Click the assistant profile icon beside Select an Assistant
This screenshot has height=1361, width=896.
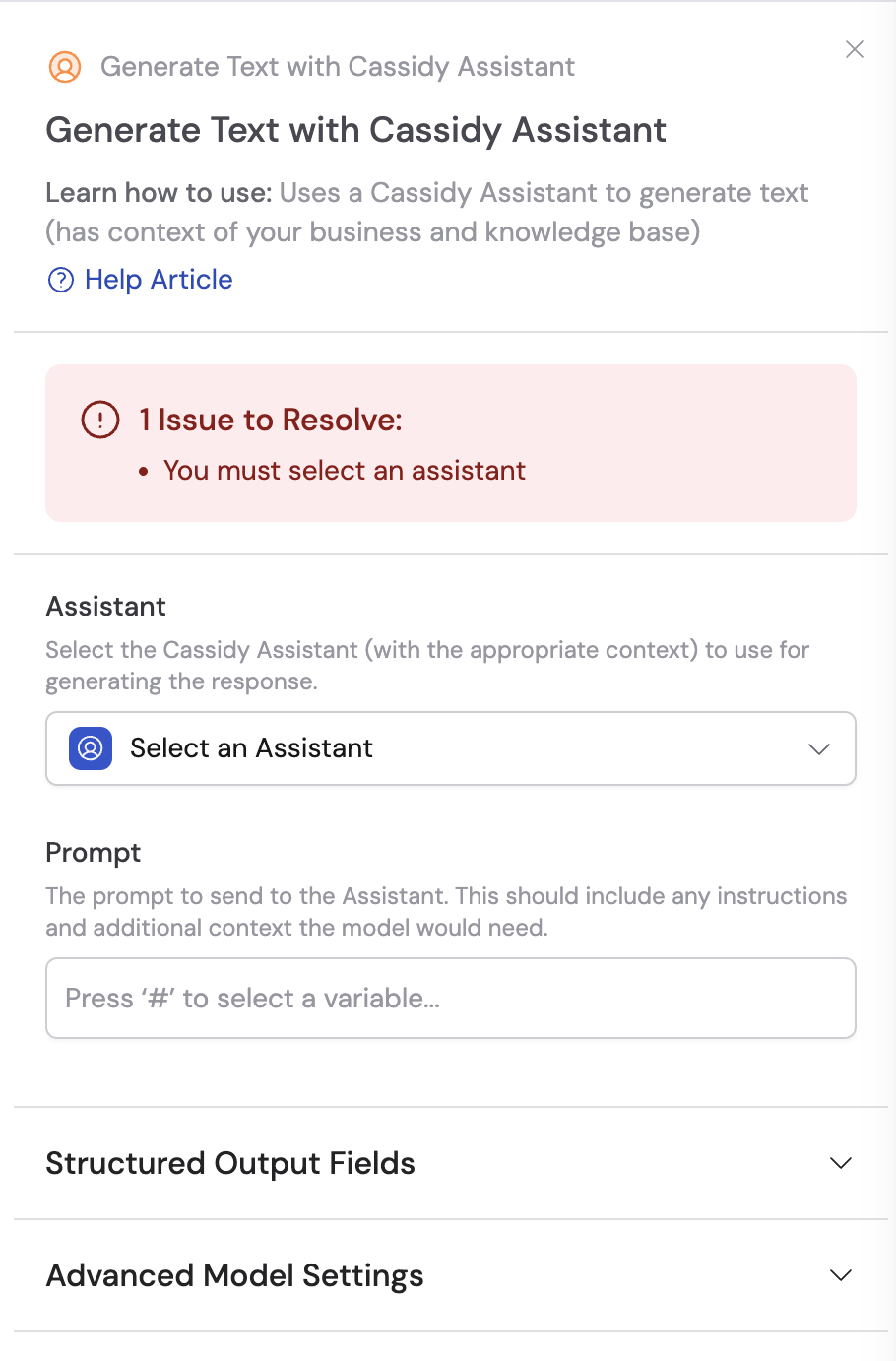point(90,748)
